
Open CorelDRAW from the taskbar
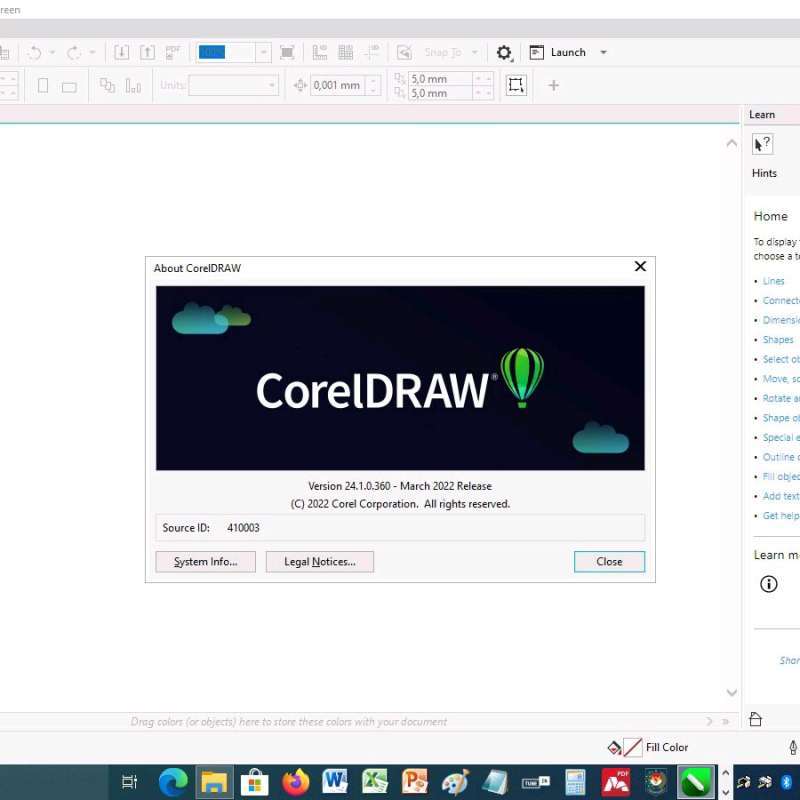point(697,782)
